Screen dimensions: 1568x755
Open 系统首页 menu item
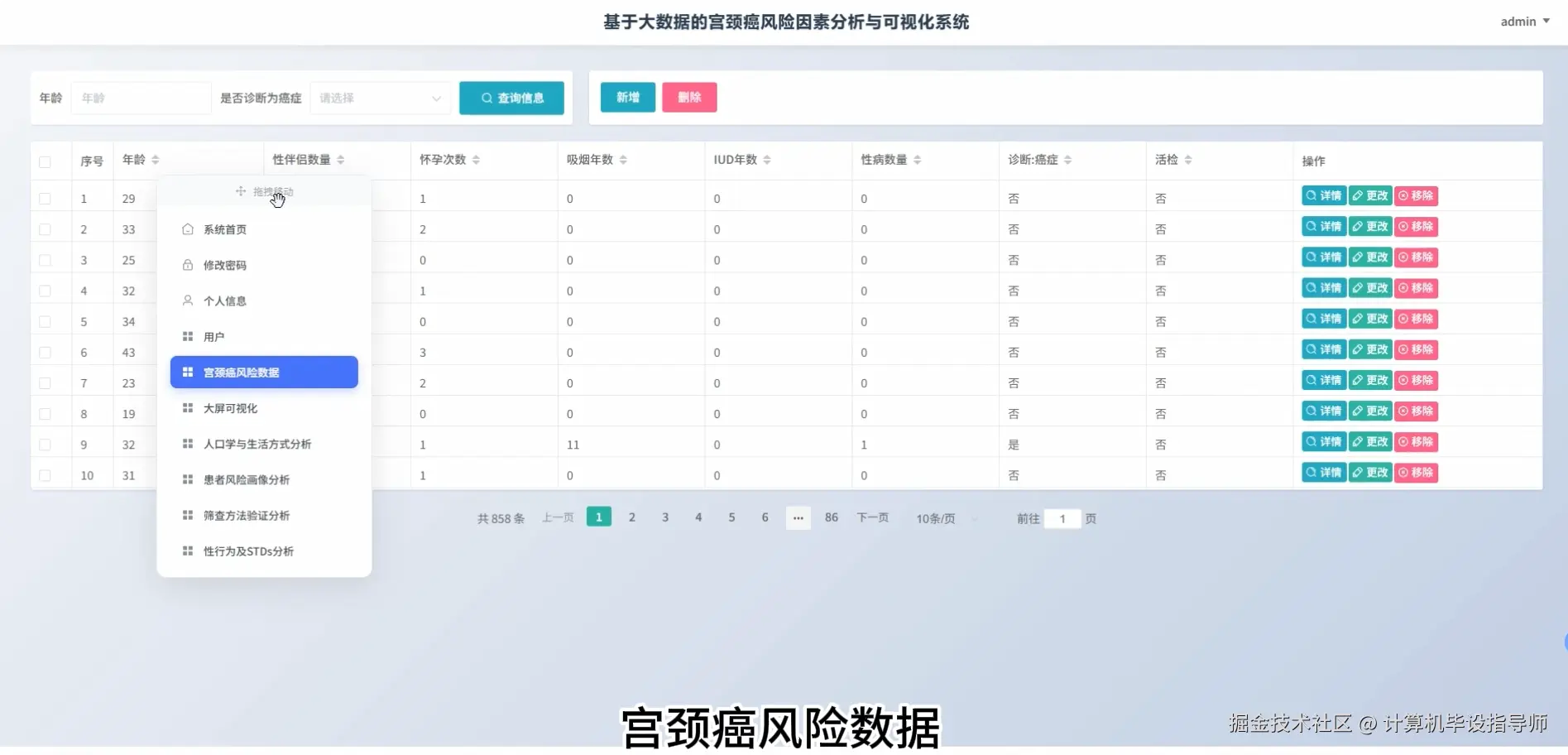(264, 229)
